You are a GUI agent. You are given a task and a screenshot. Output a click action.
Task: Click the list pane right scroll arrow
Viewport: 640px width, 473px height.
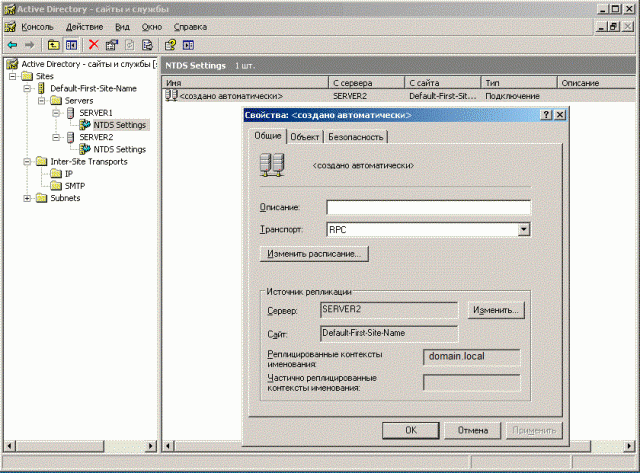coord(630,446)
